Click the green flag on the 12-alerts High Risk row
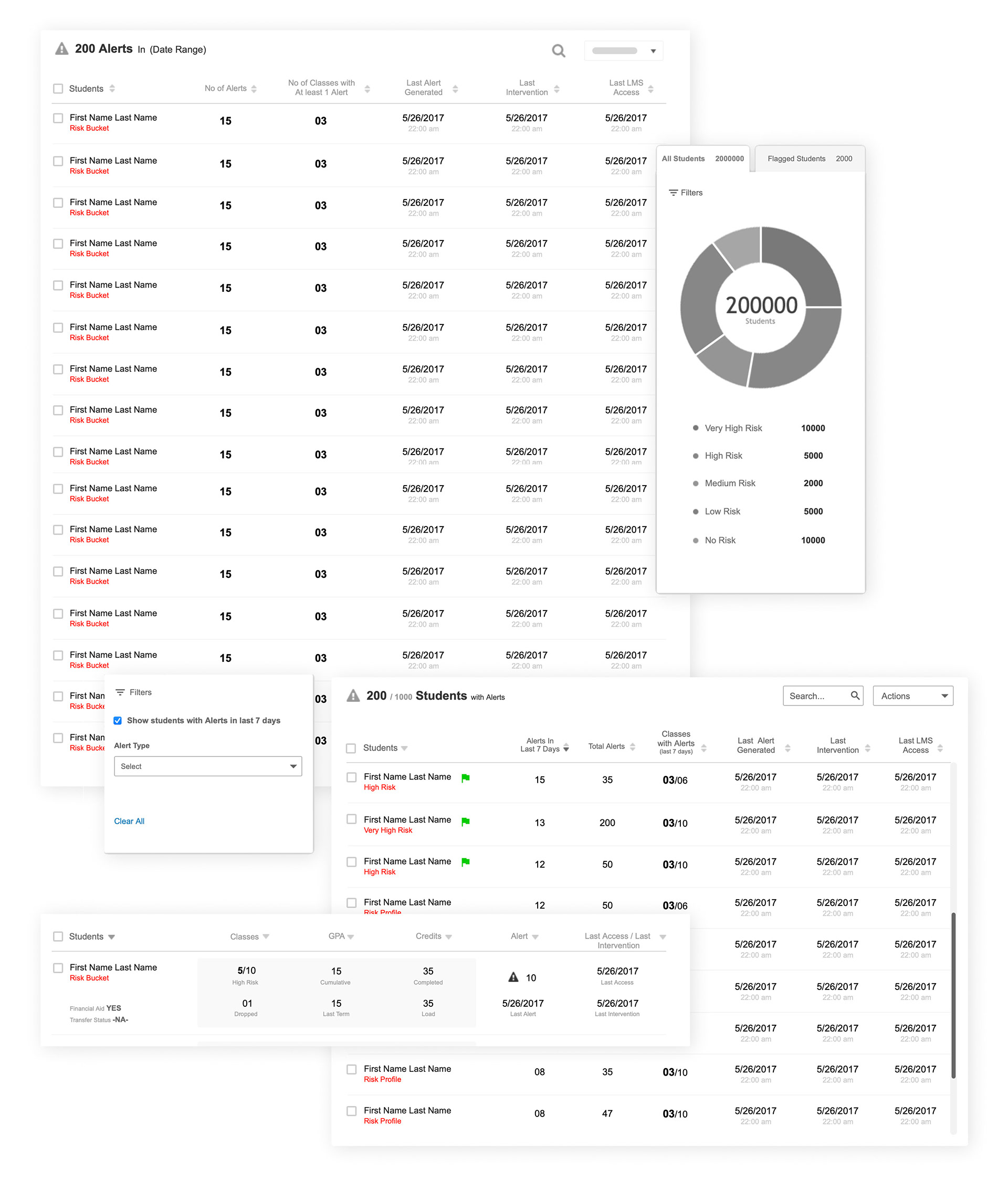The height and width of the screenshot is (1190, 1008). click(466, 862)
